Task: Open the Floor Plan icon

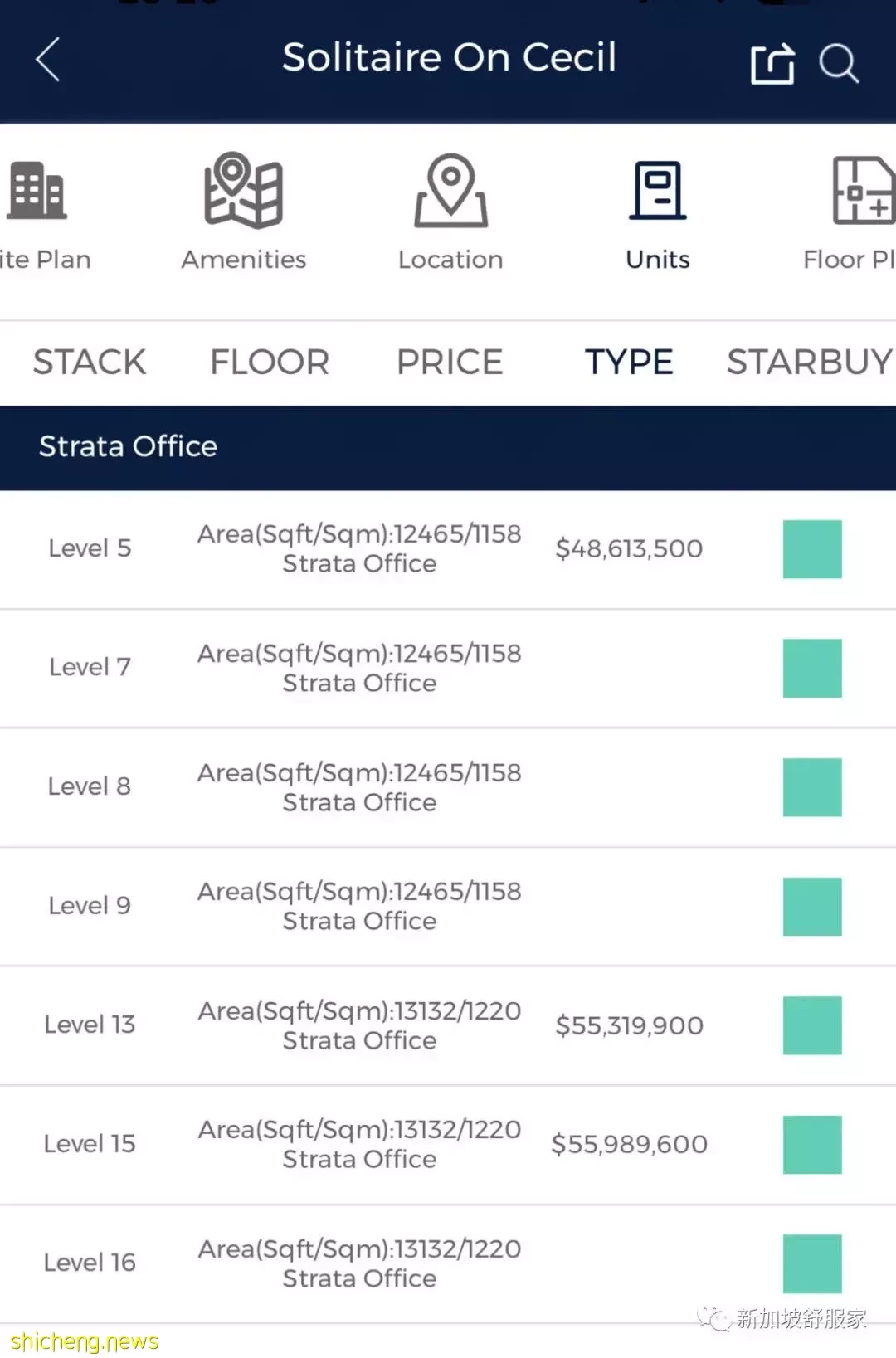Action: coord(863,191)
